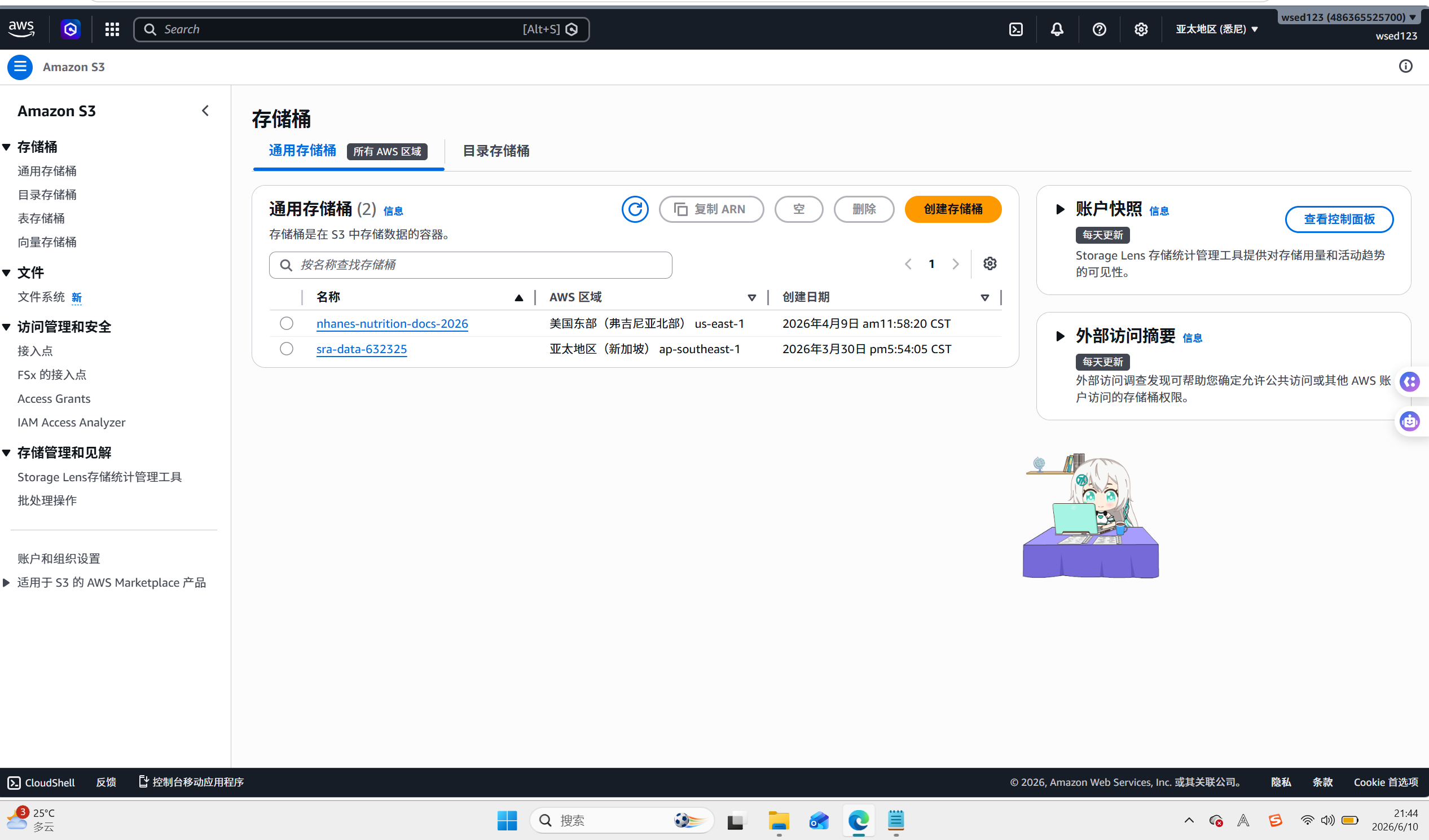Go to previous page of buckets
This screenshot has height=840, width=1429.
pyautogui.click(x=908, y=264)
